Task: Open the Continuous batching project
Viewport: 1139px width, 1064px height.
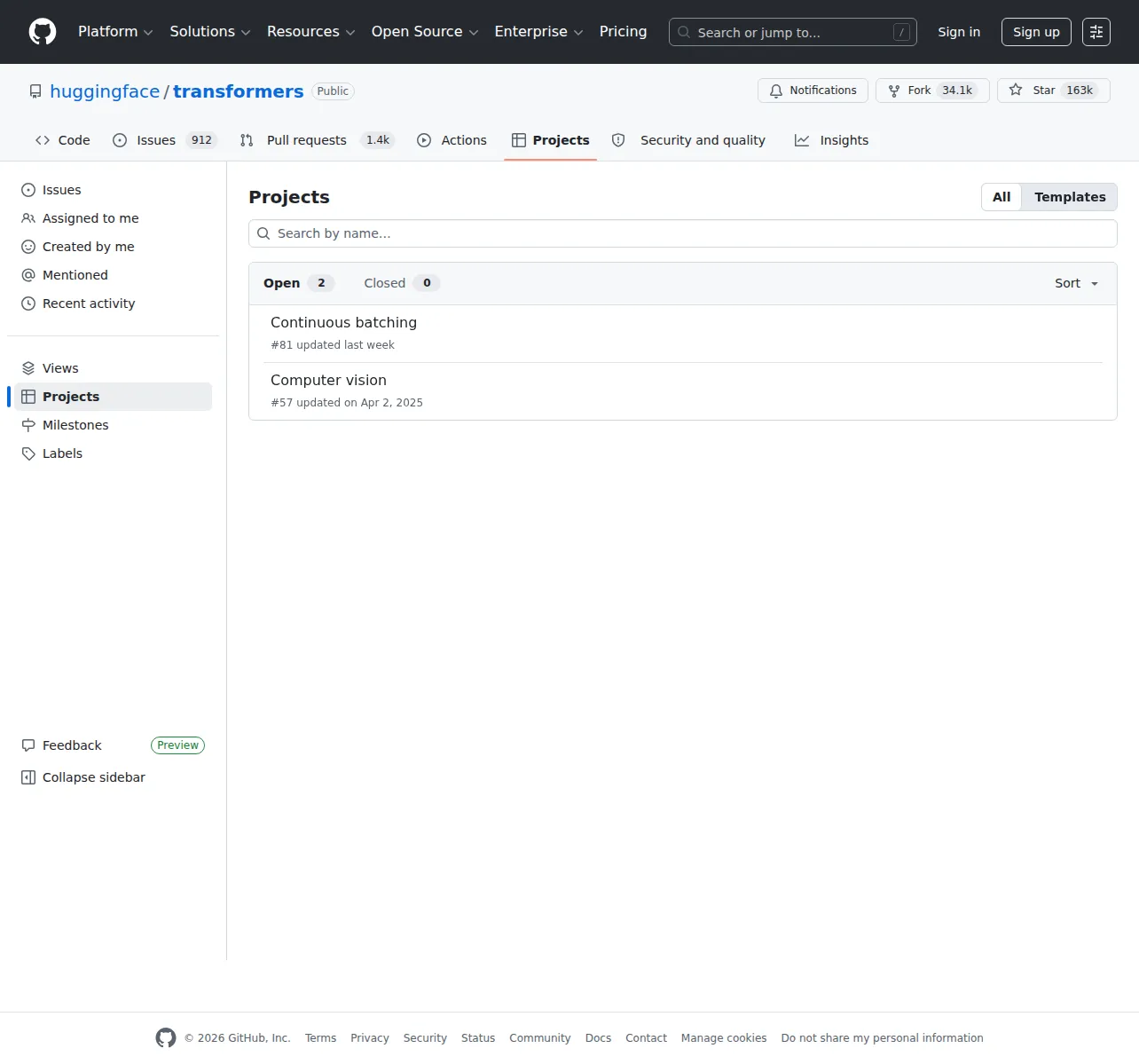Action: 343,323
